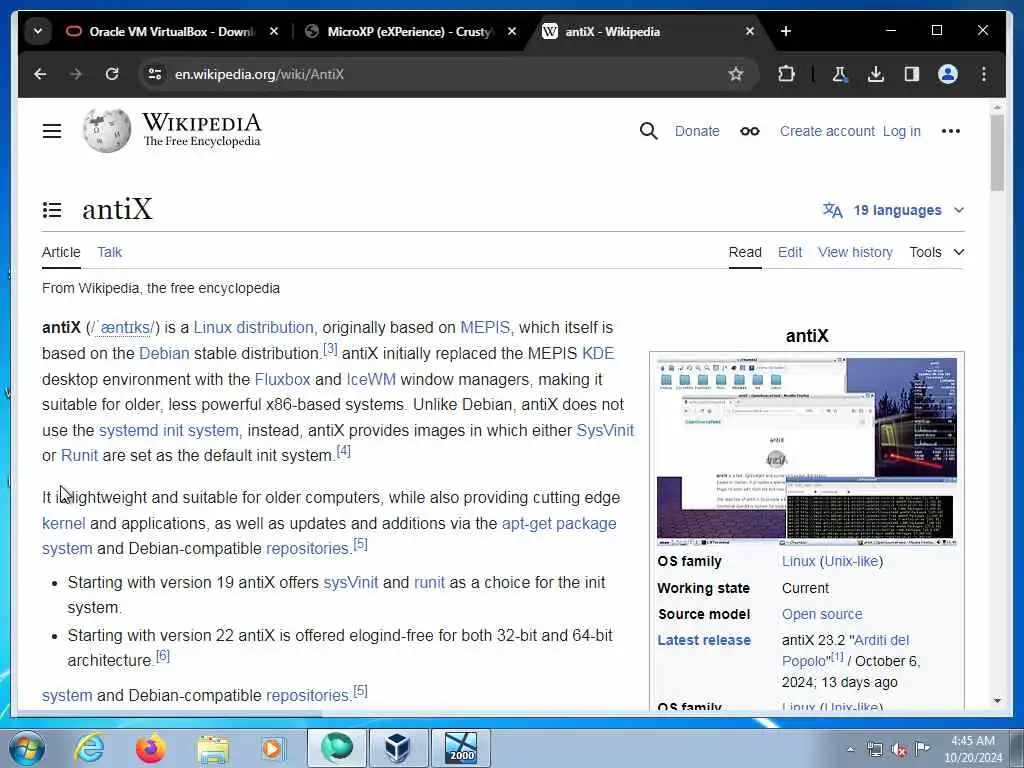Toggle the browser side panel
The width and height of the screenshot is (1024, 768).
912,74
